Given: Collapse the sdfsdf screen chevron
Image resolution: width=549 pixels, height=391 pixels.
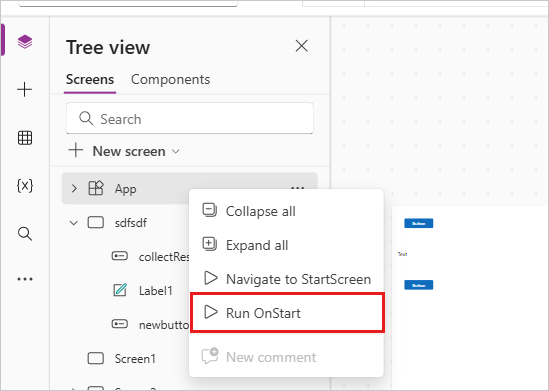Looking at the screenshot, I should (x=74, y=223).
